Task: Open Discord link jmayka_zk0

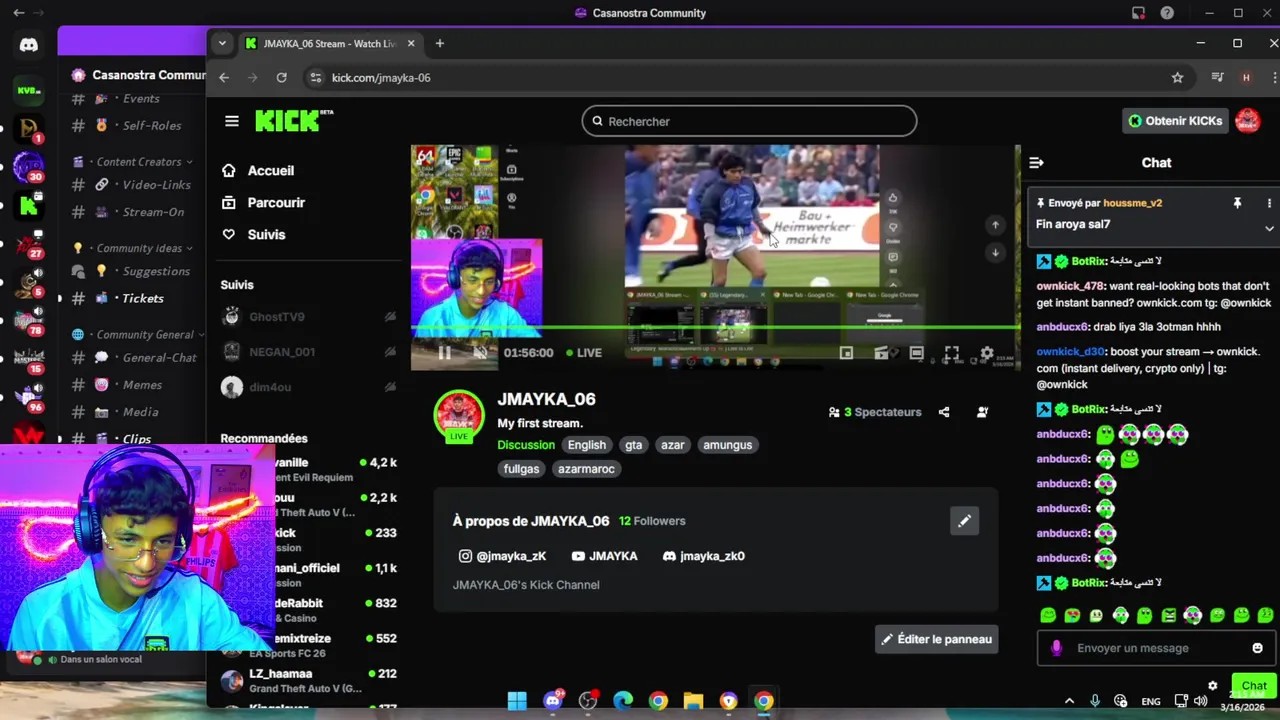Action: 704,556
